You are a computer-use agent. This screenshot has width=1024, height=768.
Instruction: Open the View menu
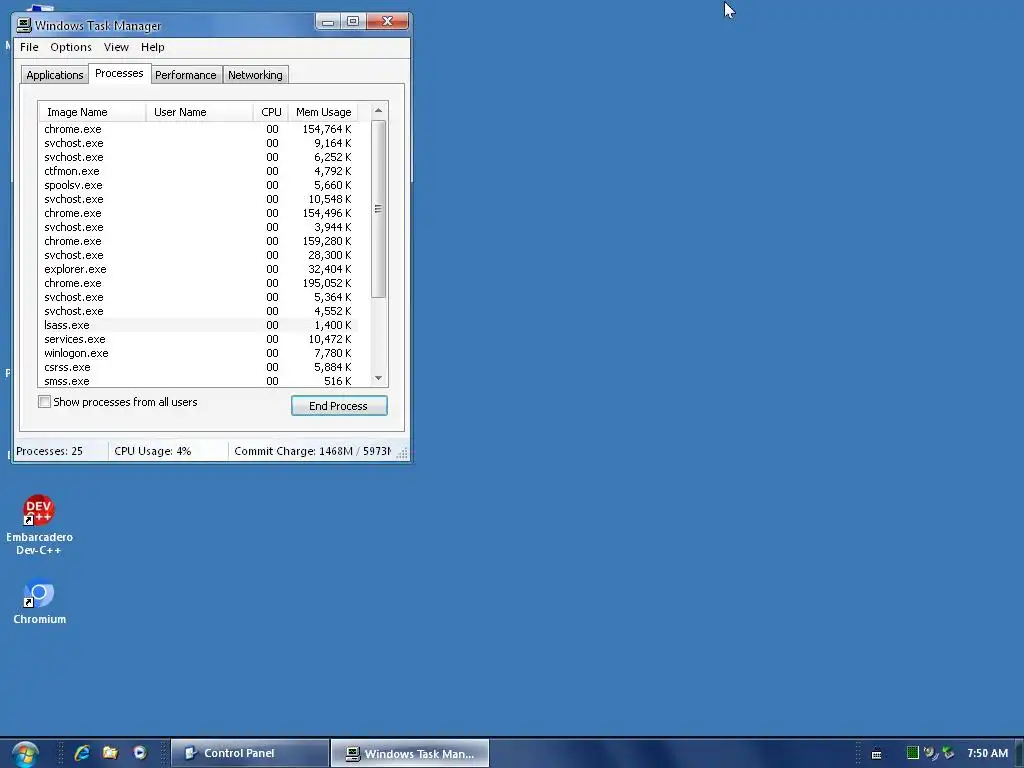116,47
